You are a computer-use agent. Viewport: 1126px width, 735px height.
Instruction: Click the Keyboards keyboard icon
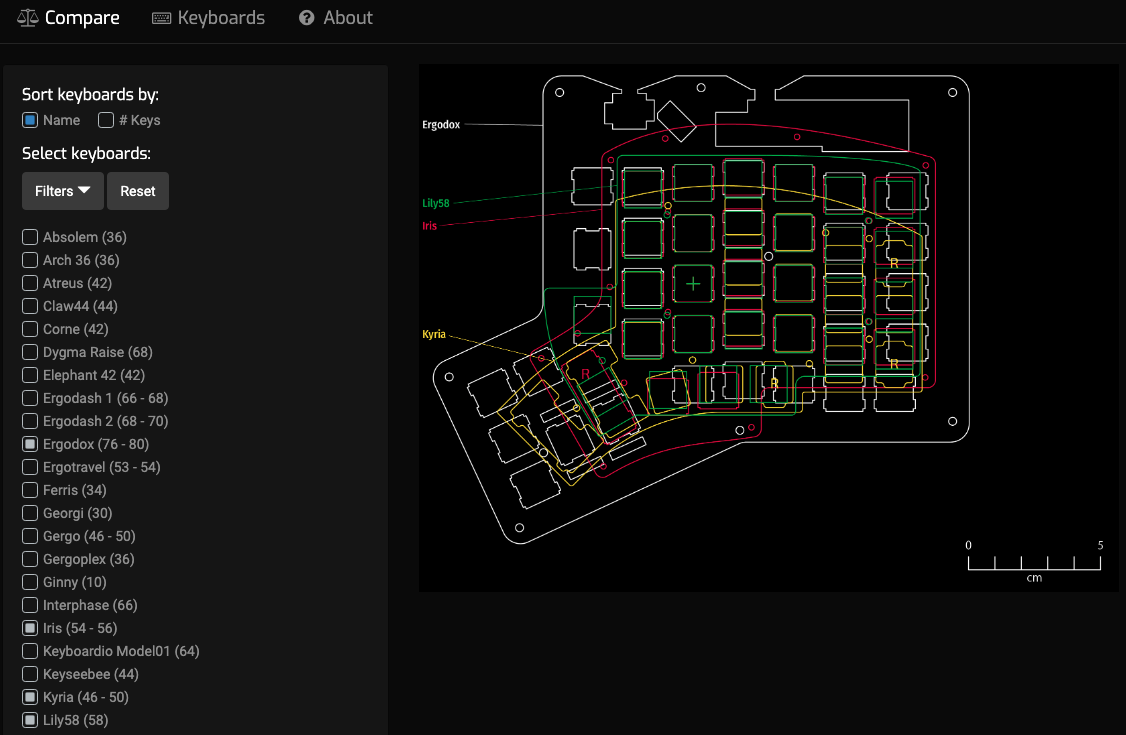(162, 18)
